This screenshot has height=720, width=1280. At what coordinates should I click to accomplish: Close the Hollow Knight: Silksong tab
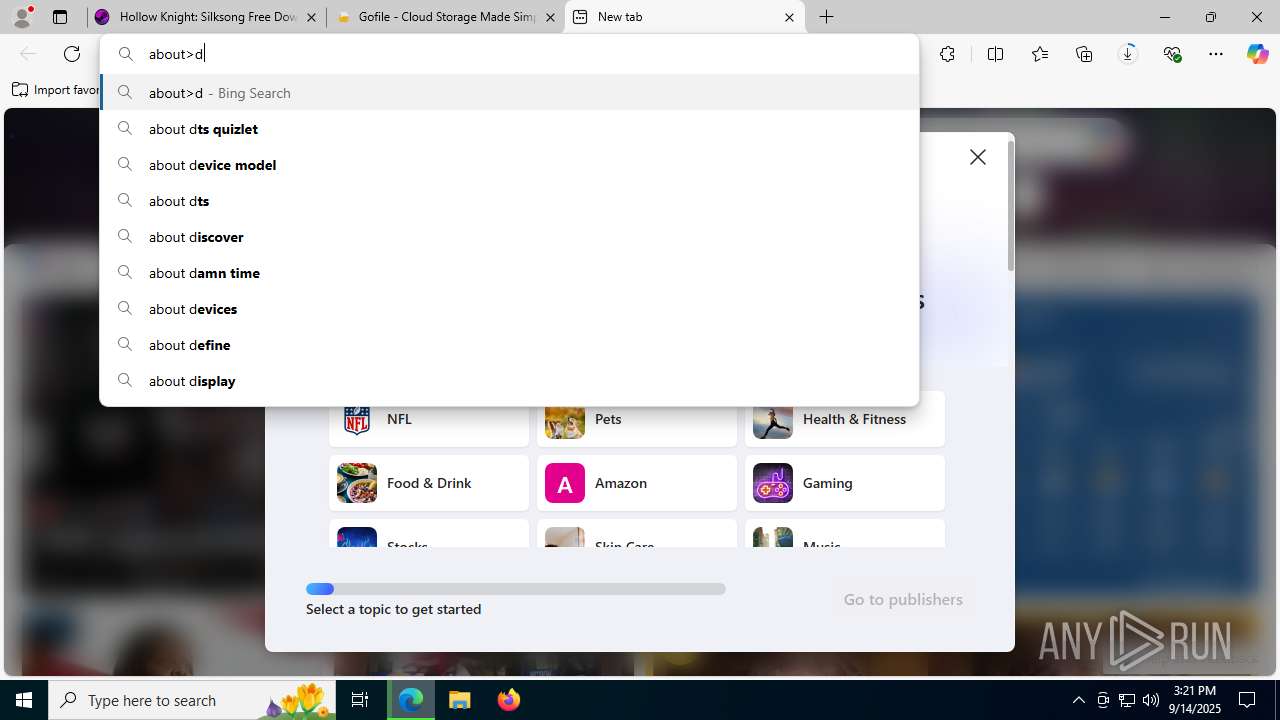tap(311, 17)
